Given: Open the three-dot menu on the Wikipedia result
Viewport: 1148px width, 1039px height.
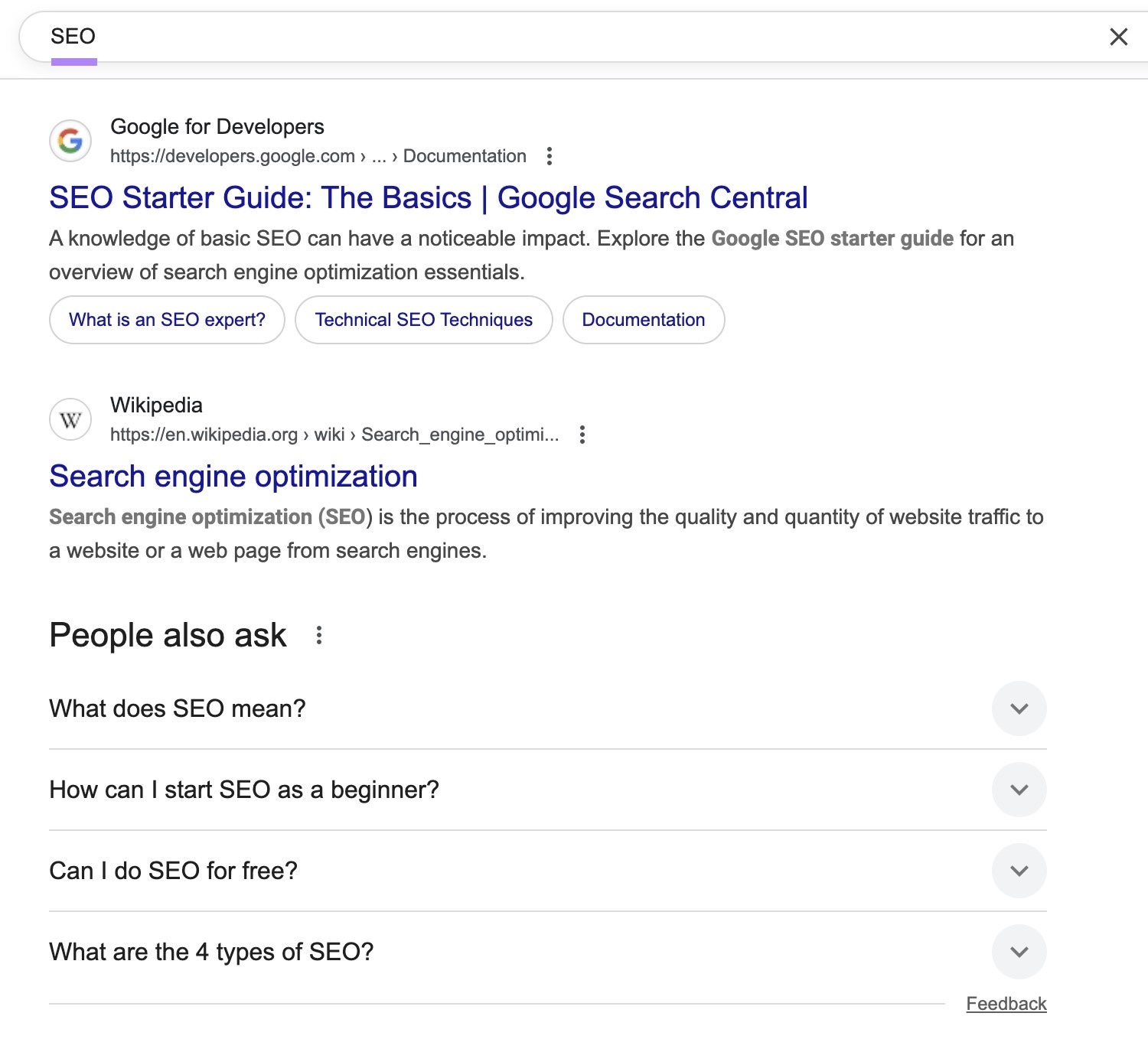Looking at the screenshot, I should click(x=582, y=435).
